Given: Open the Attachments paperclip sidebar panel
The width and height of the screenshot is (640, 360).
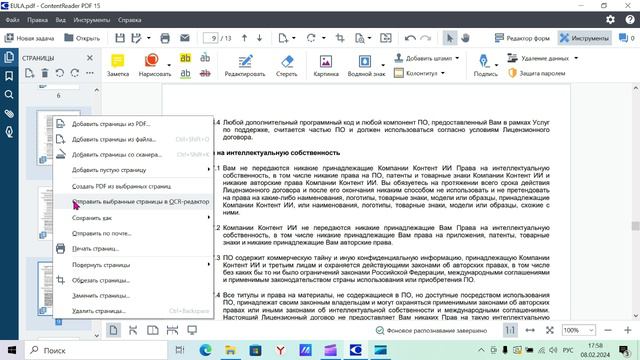Looking at the screenshot, I should coord(9,113).
